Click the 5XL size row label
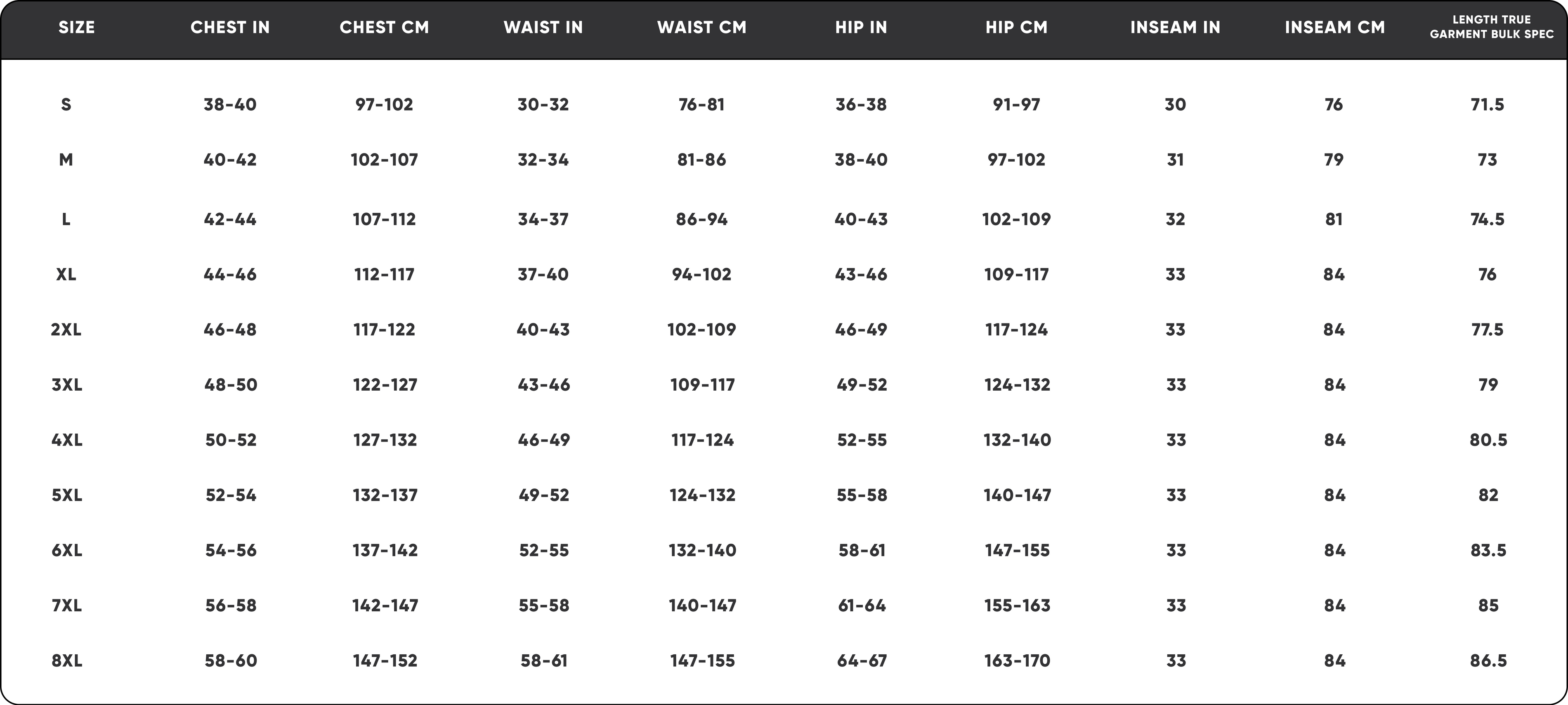The image size is (1568, 705). point(67,495)
